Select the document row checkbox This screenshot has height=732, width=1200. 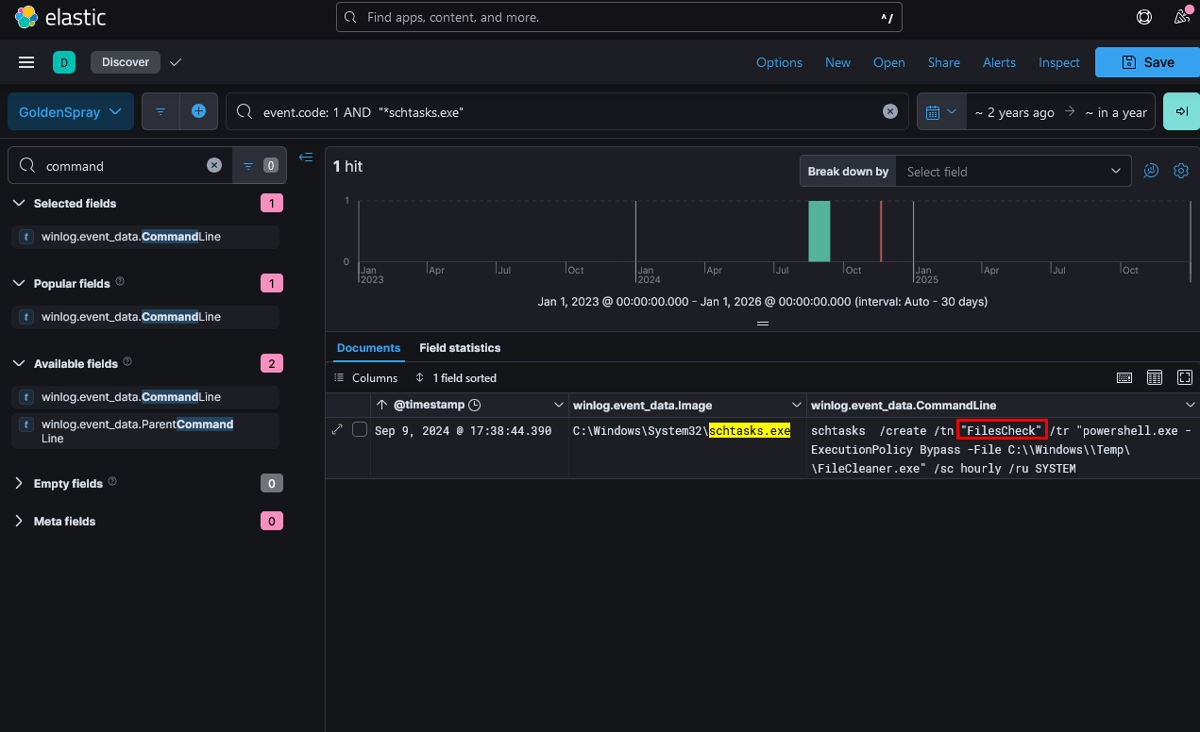tap(360, 430)
